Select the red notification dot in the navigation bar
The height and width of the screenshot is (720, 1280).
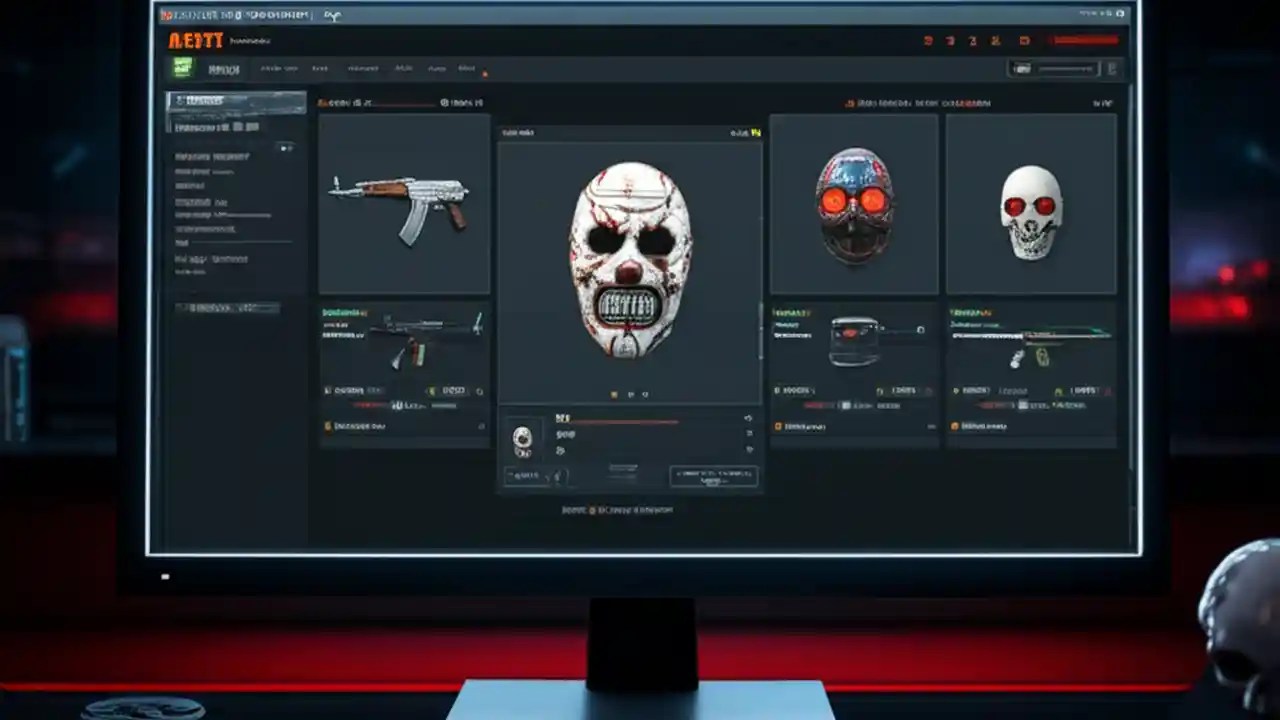(485, 72)
